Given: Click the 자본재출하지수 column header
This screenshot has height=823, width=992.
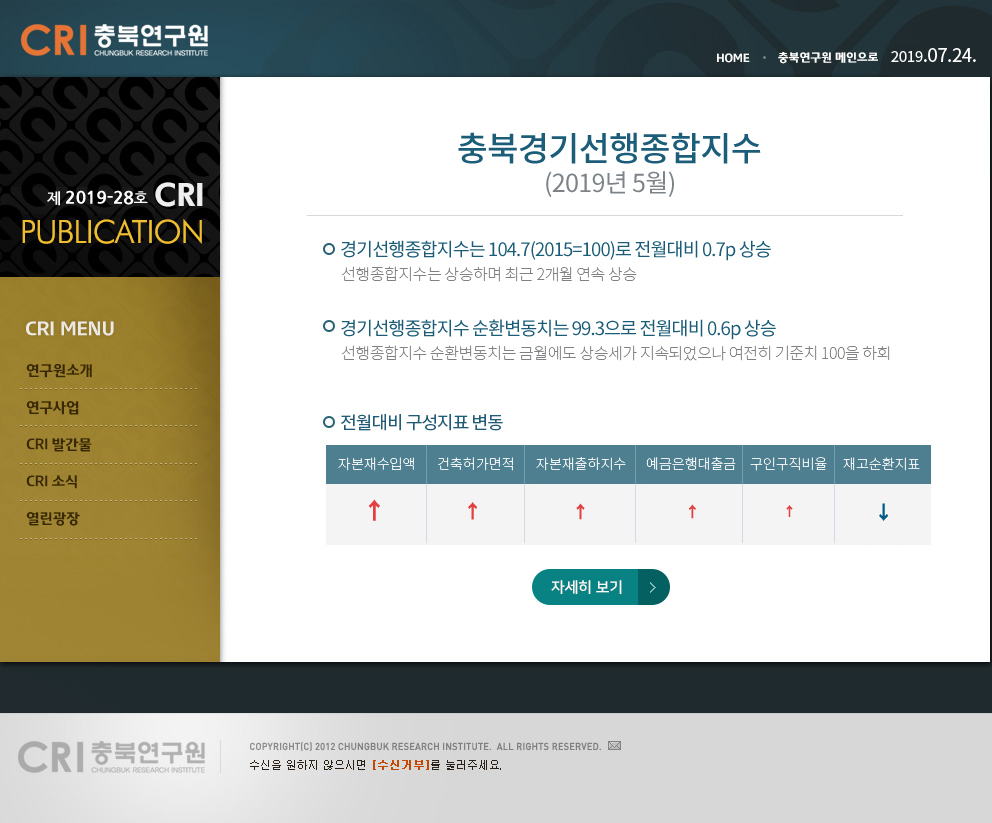Looking at the screenshot, I should pyautogui.click(x=580, y=464).
